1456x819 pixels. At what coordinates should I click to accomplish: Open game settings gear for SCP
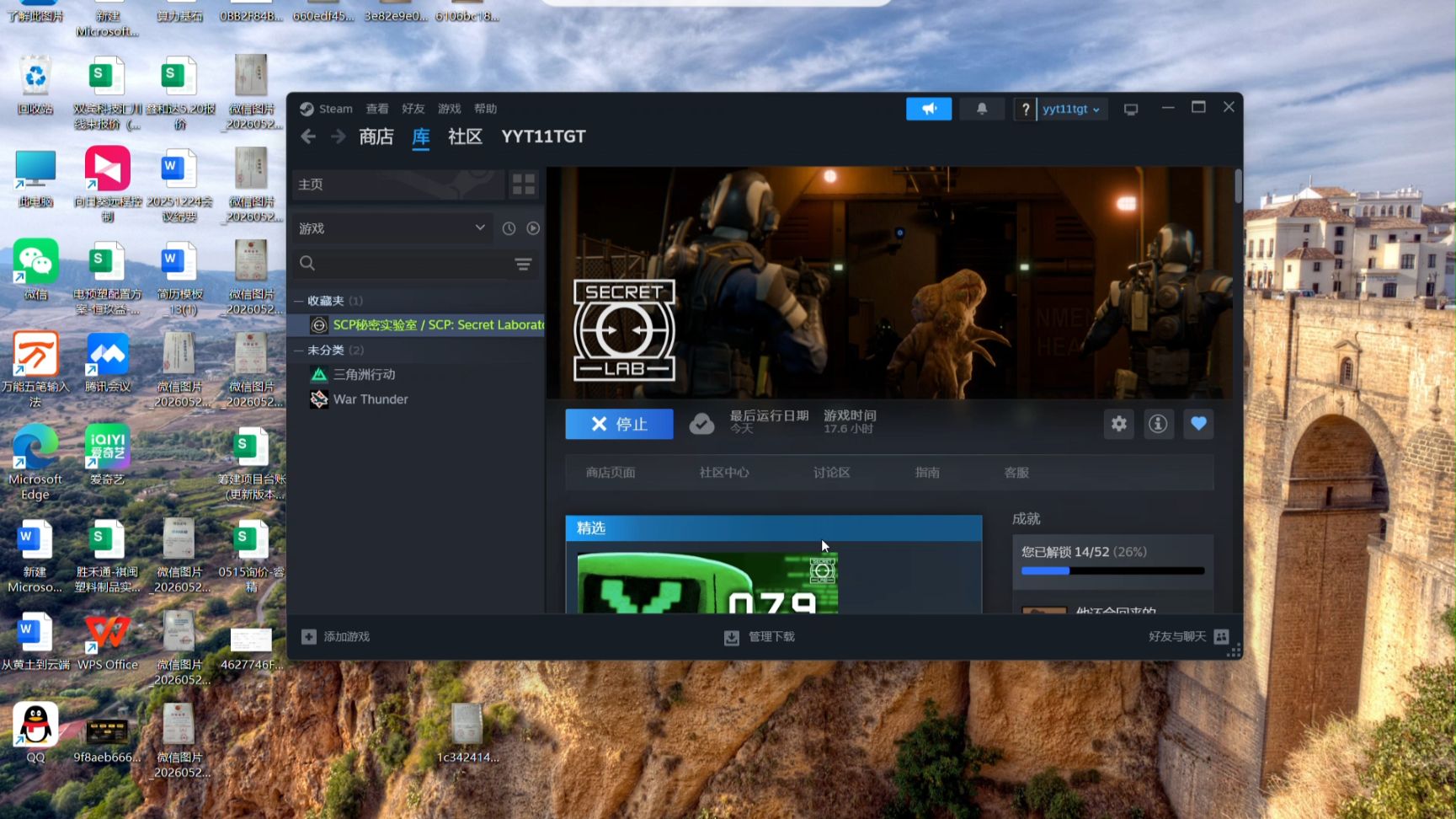pyautogui.click(x=1118, y=424)
